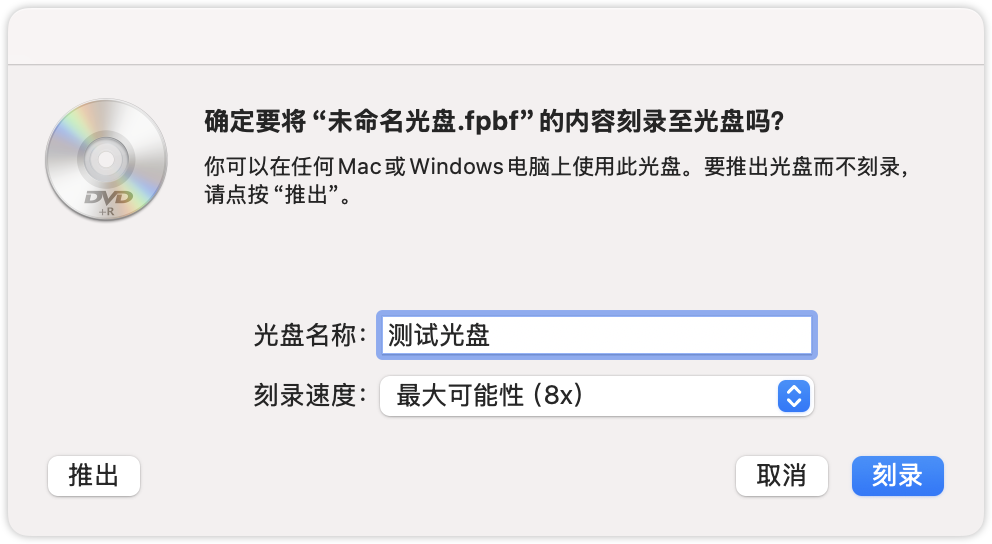Focus the 光盘名称 disc name field
Viewport: 992px width, 544px height.
(x=596, y=335)
